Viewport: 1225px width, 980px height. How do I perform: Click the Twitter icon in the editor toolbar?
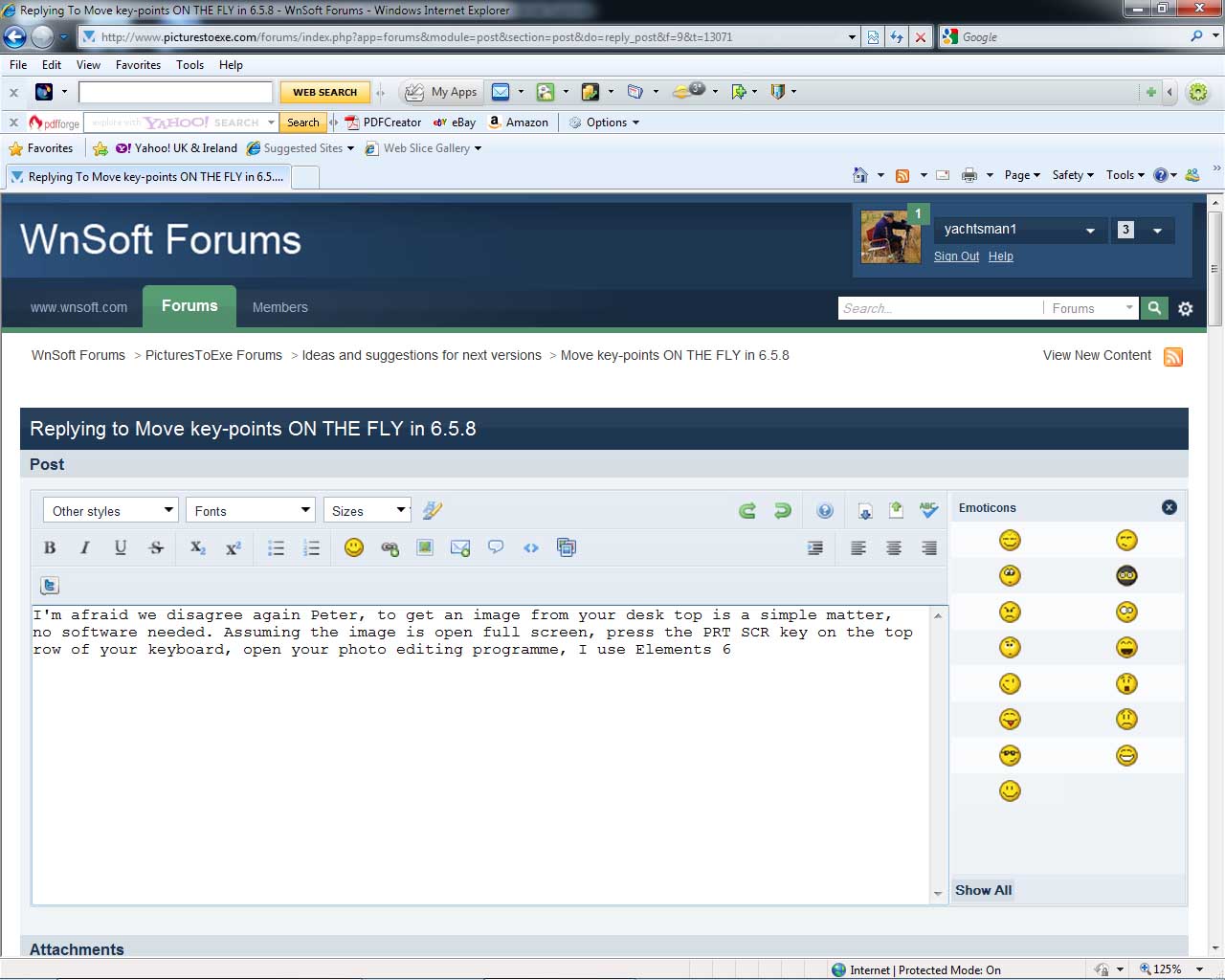(50, 586)
